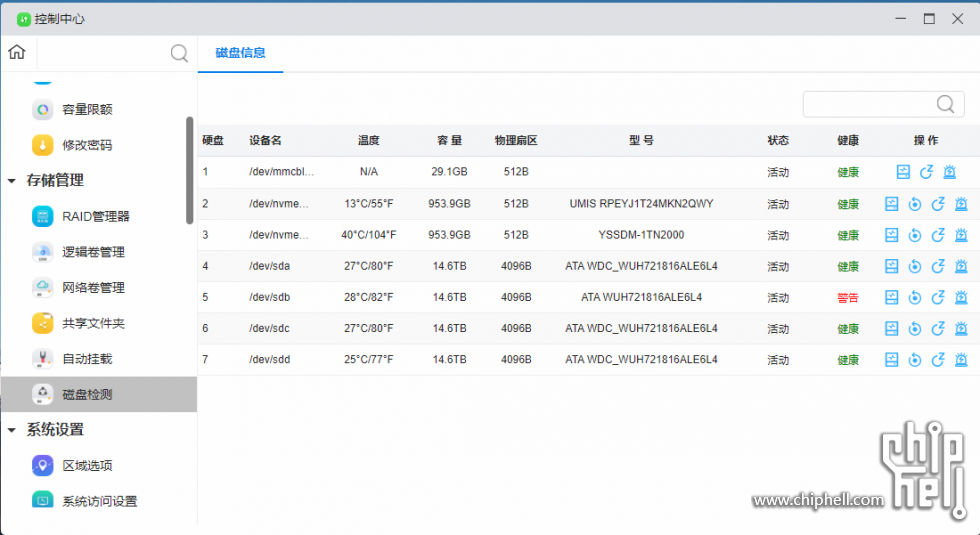Screen dimensions: 980x535
Task: Click the 容量 column header
Action: tap(449, 141)
